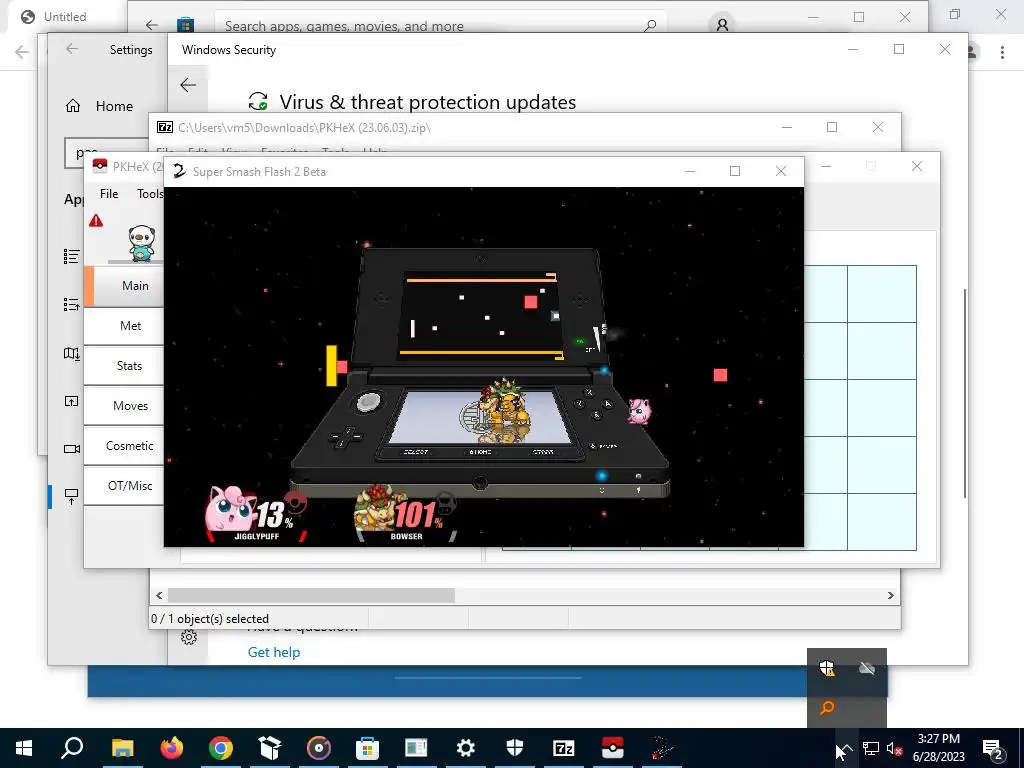Go back in Settings window

point(72,49)
